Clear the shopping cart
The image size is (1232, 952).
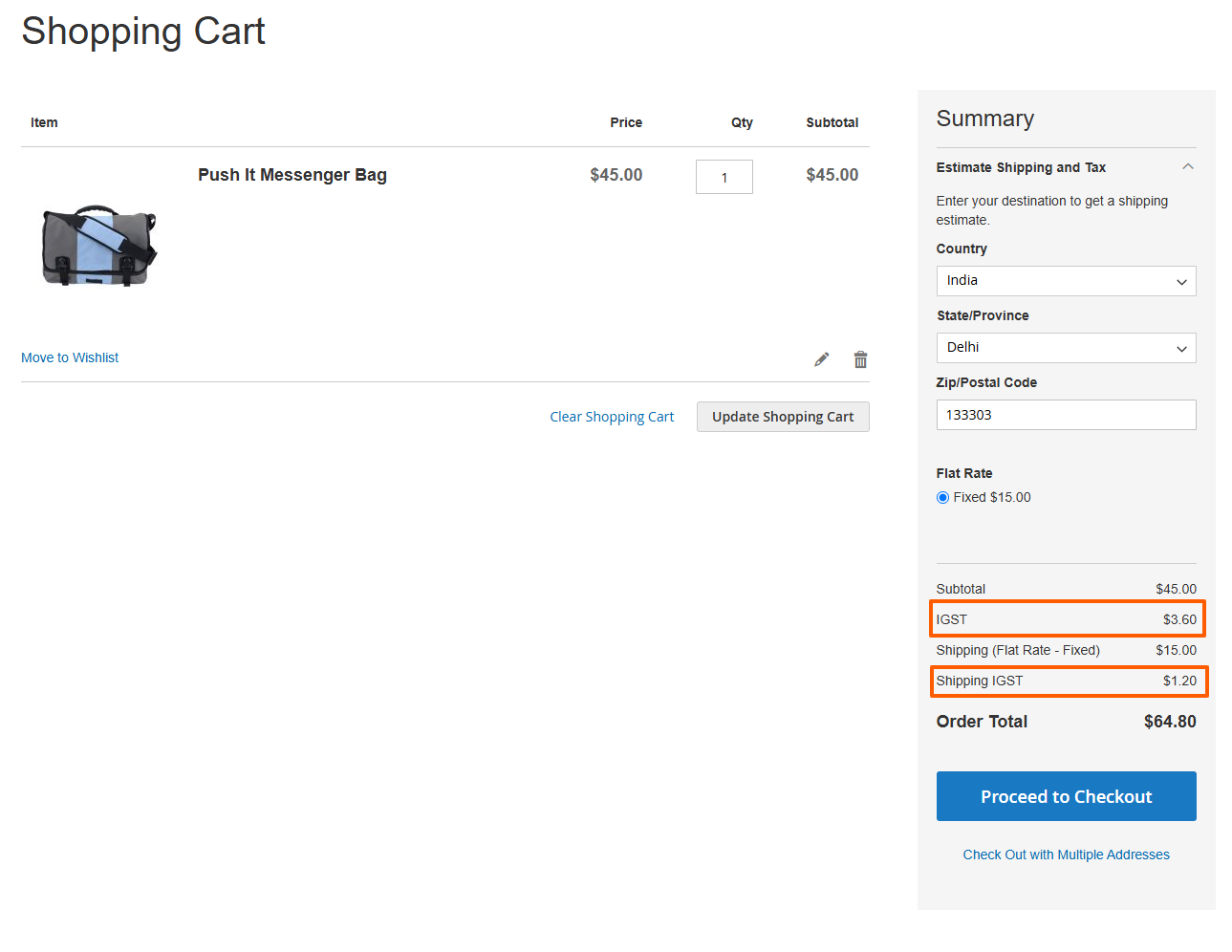coord(612,417)
